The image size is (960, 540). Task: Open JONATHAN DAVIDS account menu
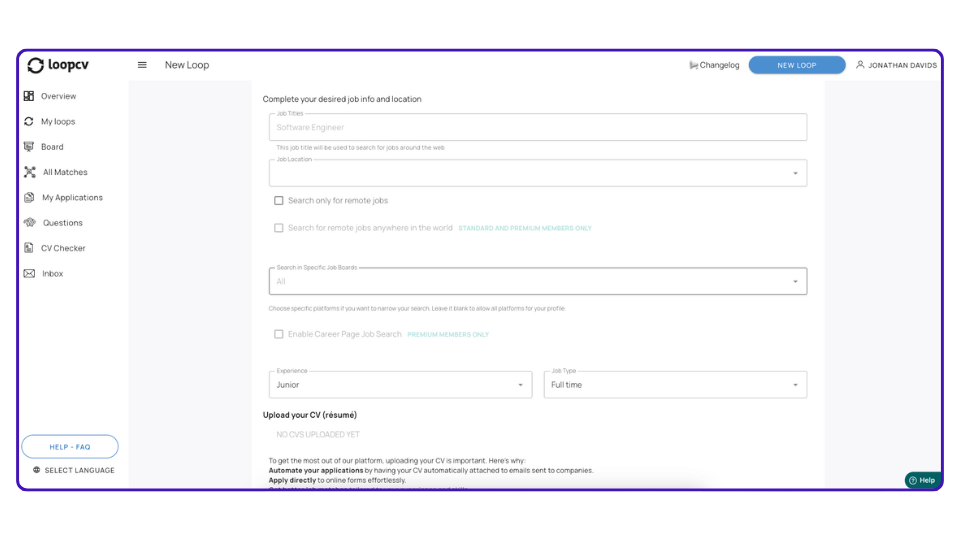pyautogui.click(x=896, y=65)
